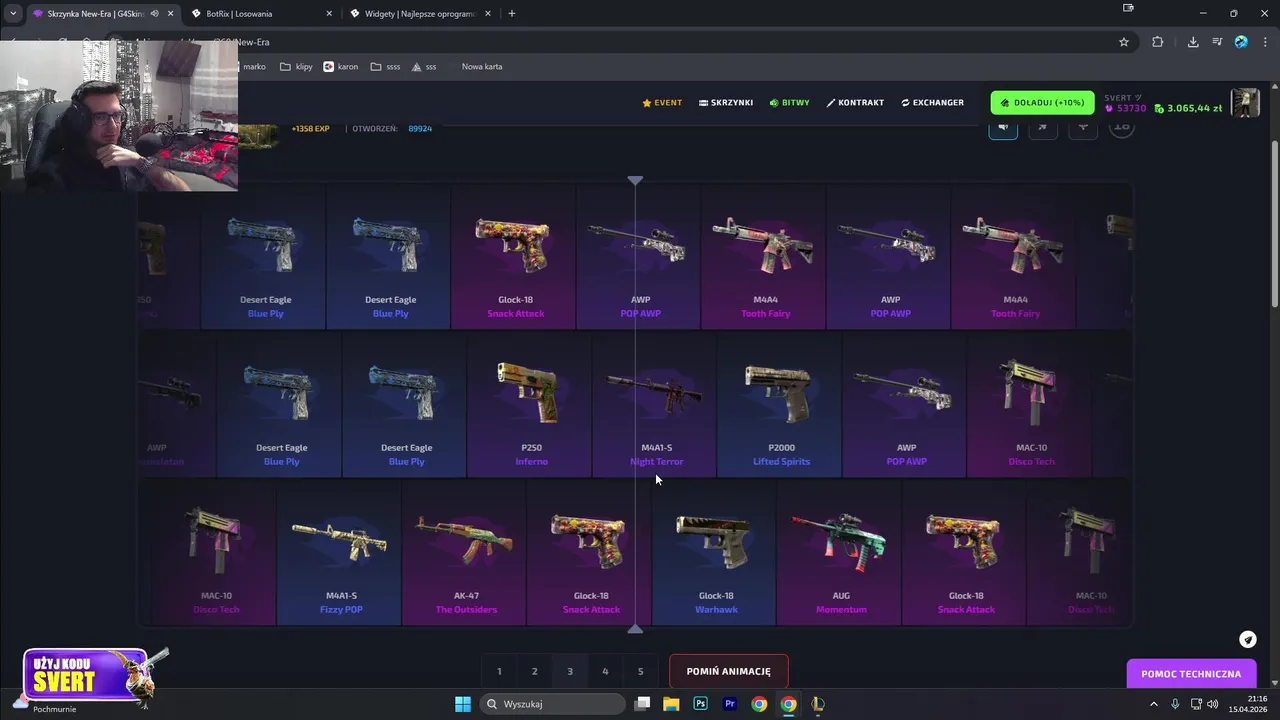Close the Widgety tab

pos(489,14)
